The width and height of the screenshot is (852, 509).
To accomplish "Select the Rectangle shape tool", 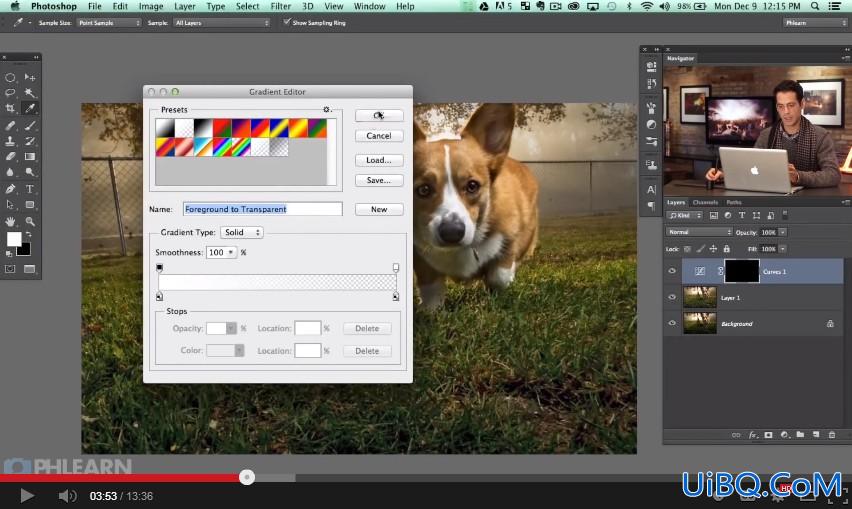I will (30, 205).
